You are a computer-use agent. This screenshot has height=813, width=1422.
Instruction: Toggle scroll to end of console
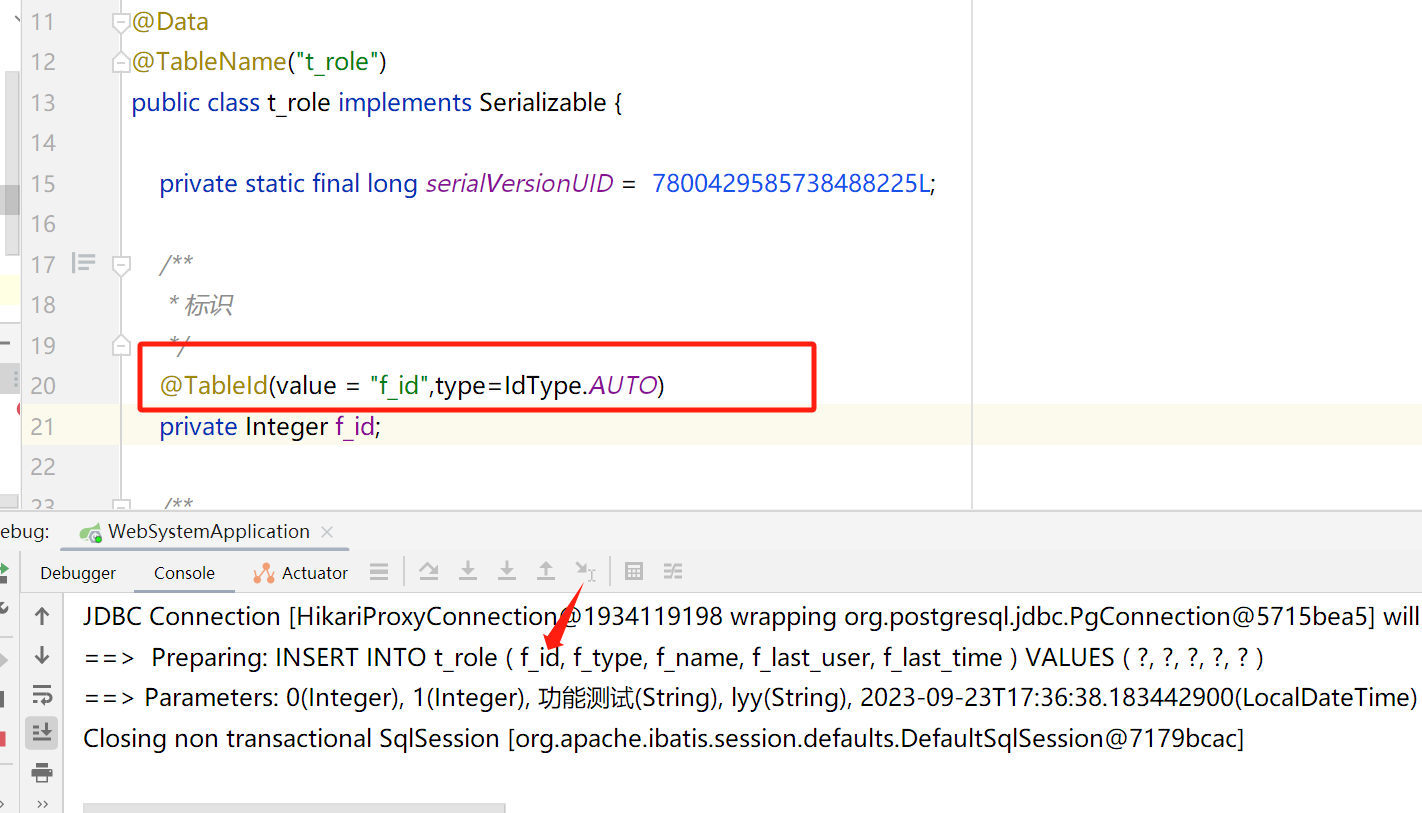42,733
